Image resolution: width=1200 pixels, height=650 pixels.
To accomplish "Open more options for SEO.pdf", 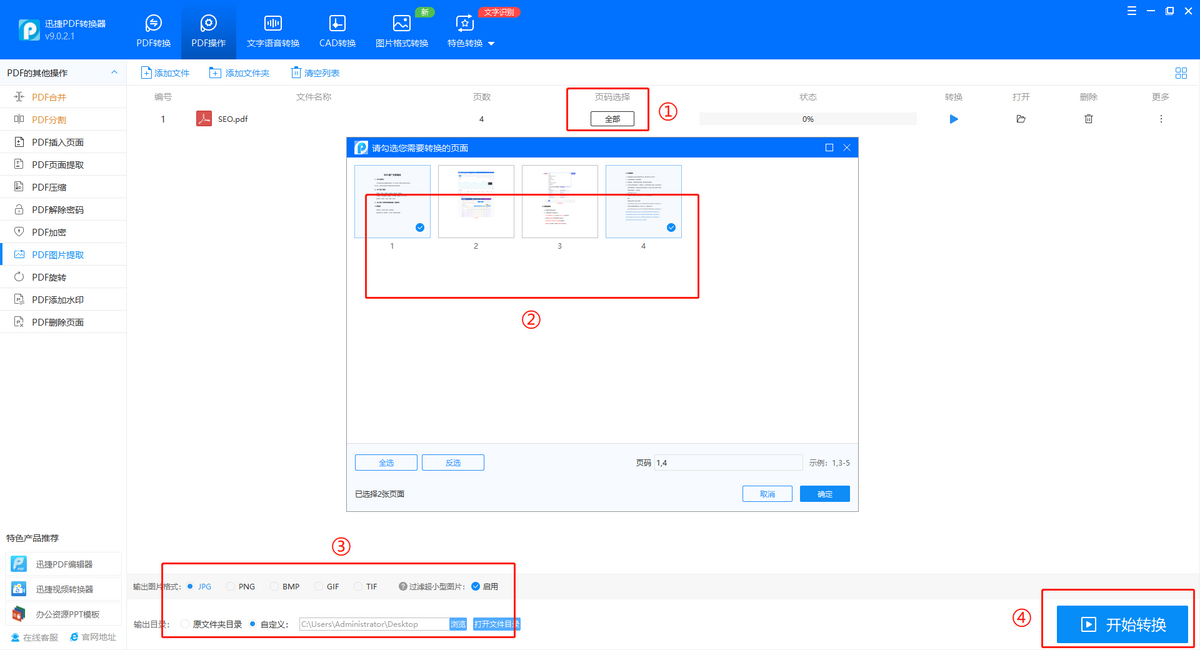I will (1161, 119).
